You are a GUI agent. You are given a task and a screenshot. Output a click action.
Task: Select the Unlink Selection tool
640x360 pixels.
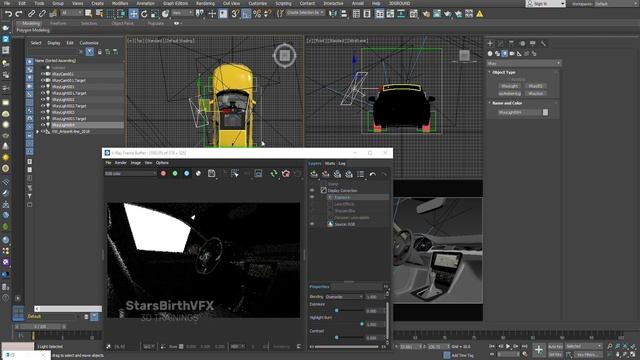(42, 14)
